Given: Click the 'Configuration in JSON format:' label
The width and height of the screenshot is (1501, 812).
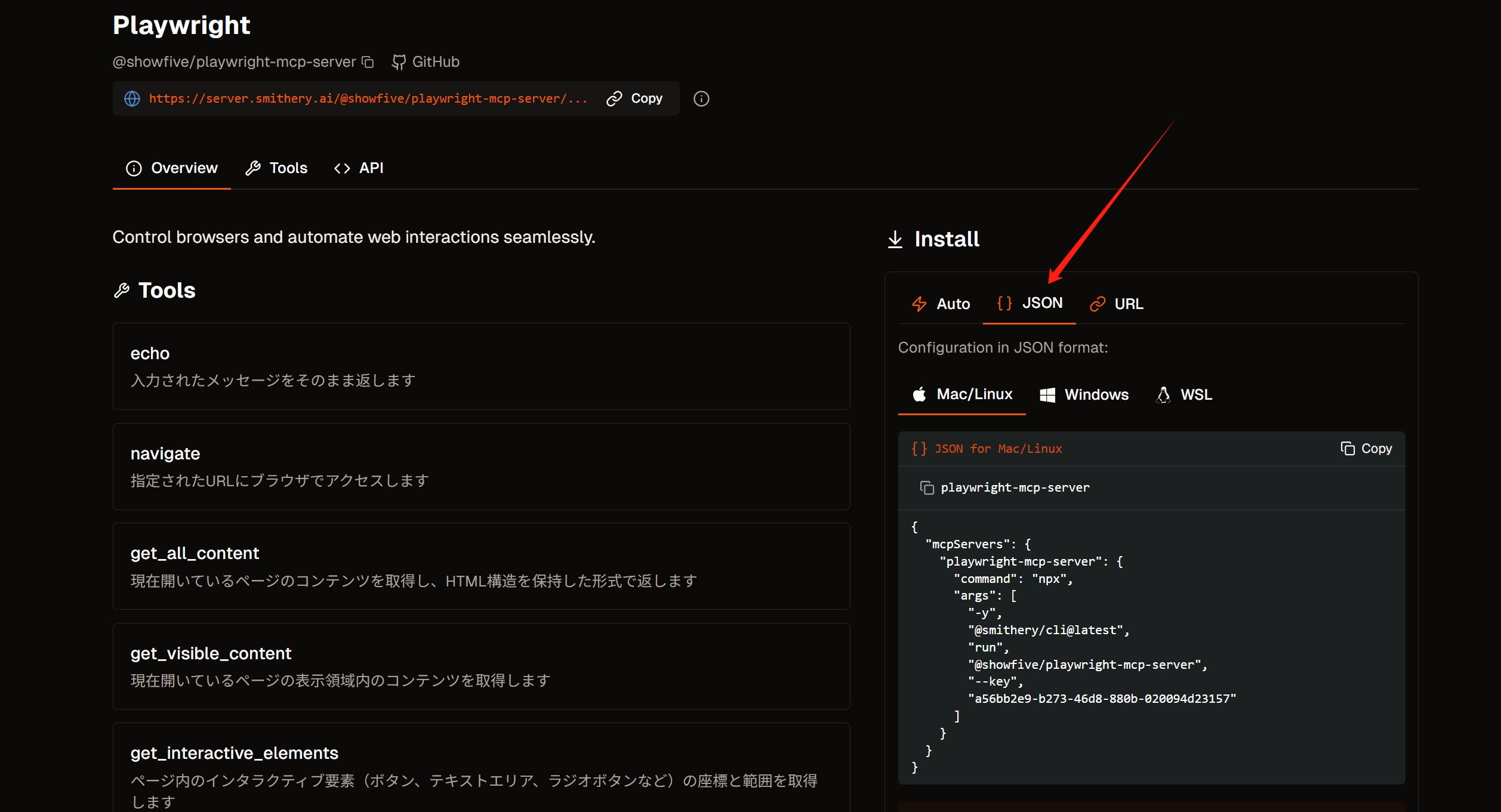Looking at the screenshot, I should 1003,348.
